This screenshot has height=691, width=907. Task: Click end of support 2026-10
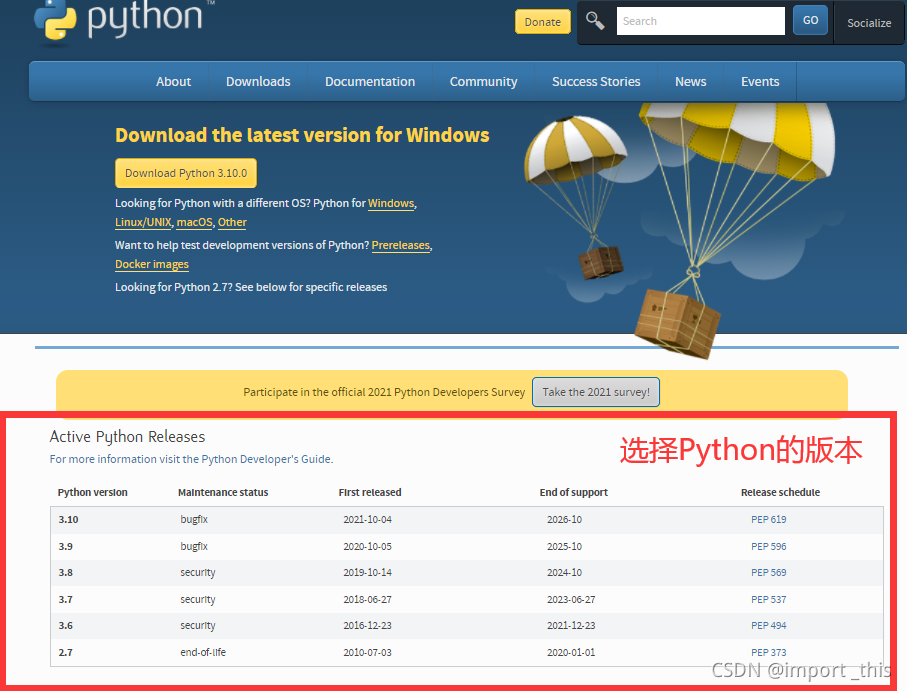pyautogui.click(x=565, y=519)
